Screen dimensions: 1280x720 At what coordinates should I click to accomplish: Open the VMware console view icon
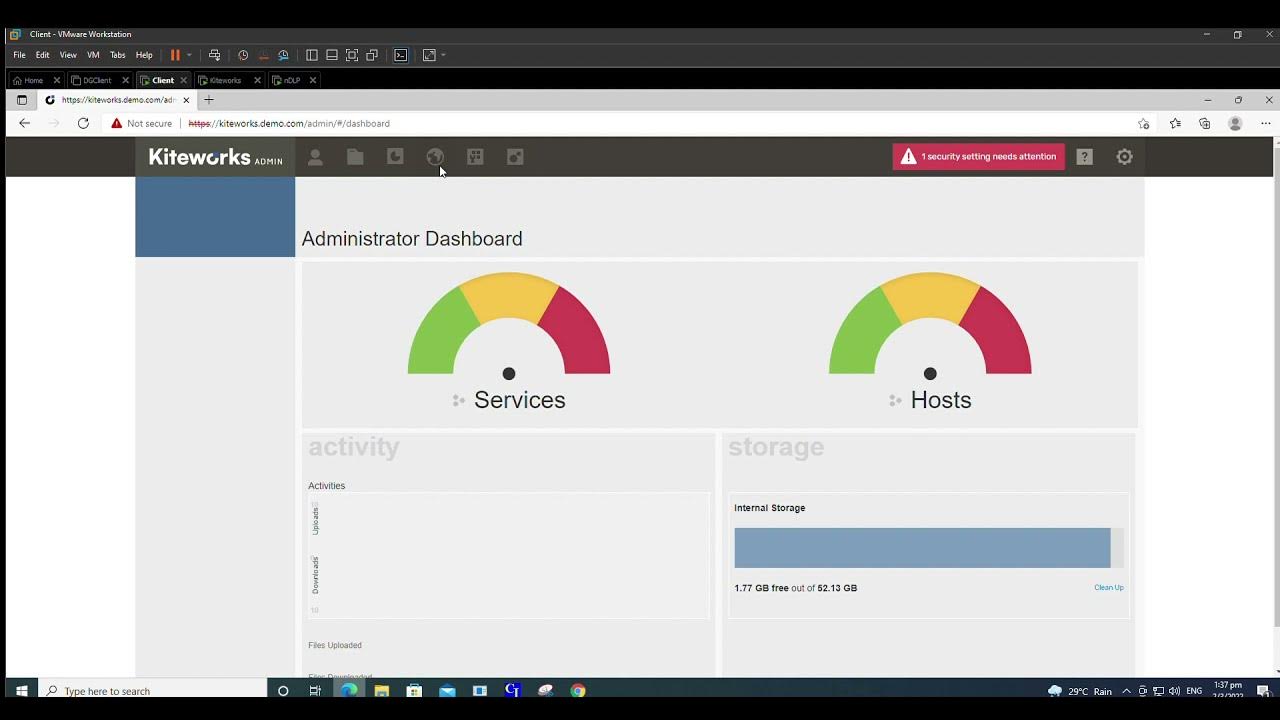pyautogui.click(x=401, y=55)
